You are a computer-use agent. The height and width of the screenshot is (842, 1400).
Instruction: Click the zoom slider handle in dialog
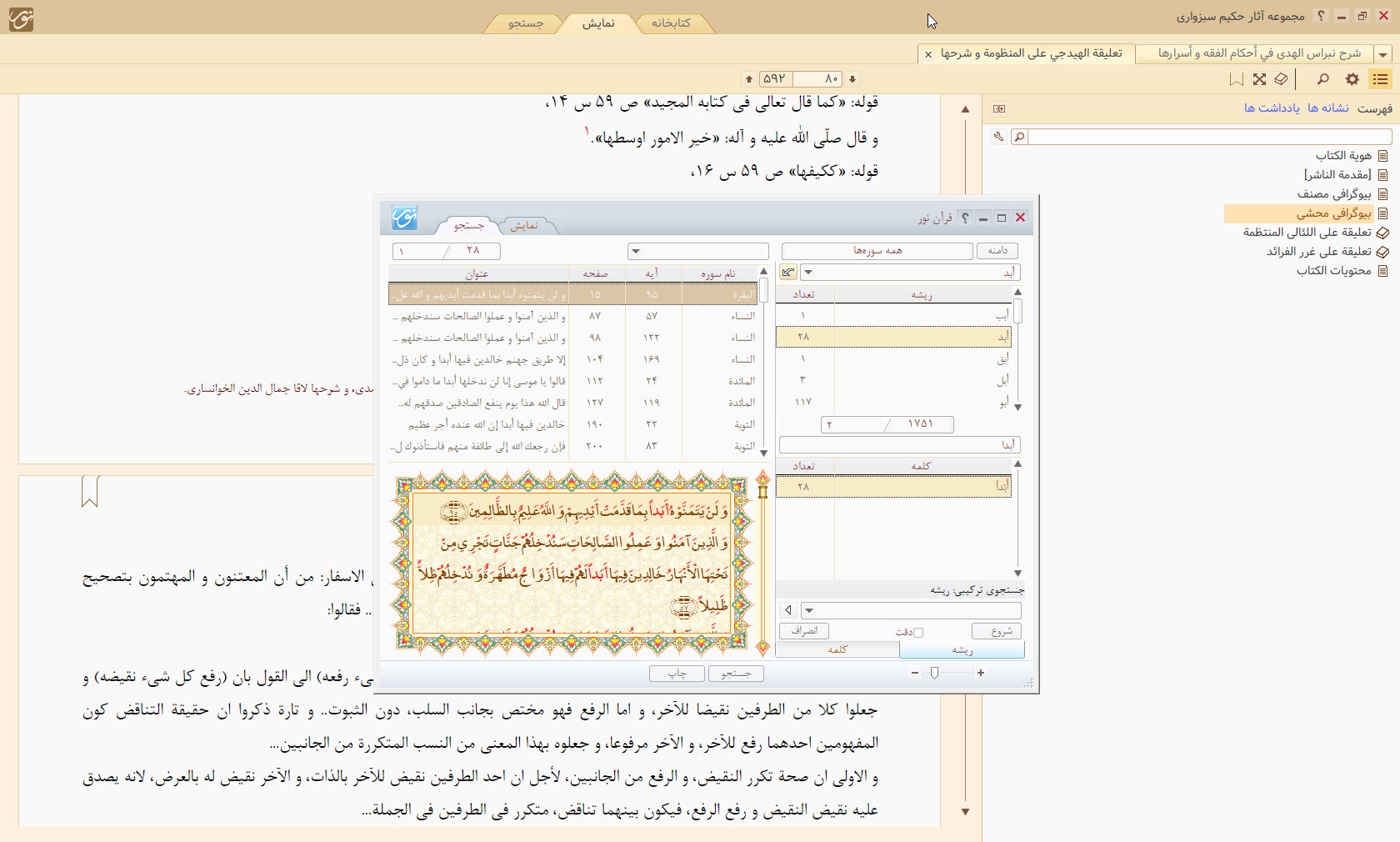pos(934,673)
